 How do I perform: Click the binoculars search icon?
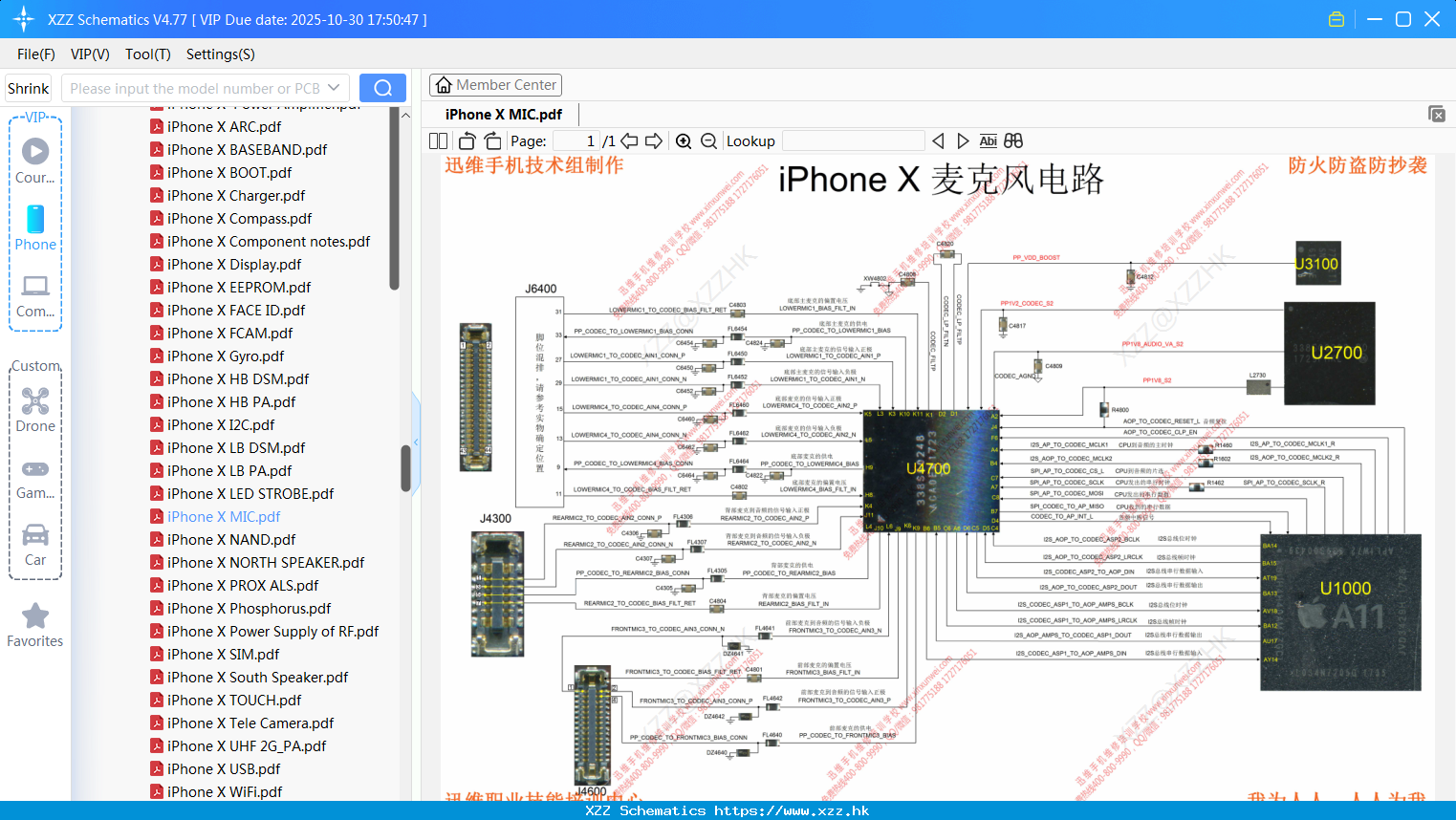coord(1013,140)
